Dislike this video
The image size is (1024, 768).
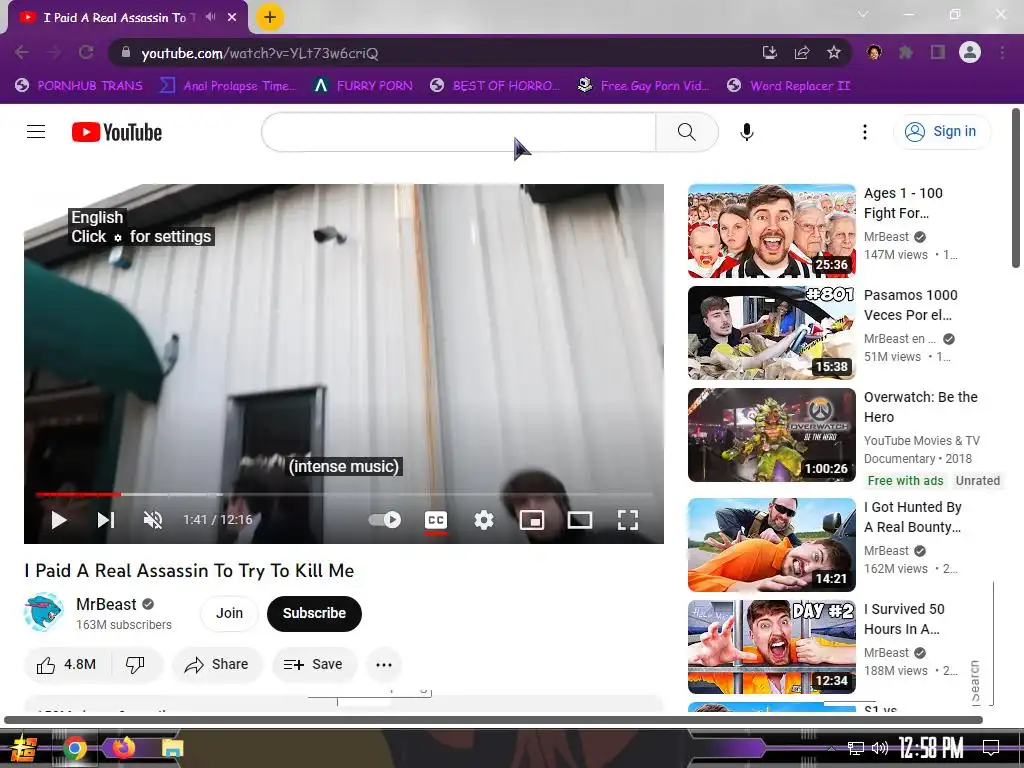coord(135,665)
